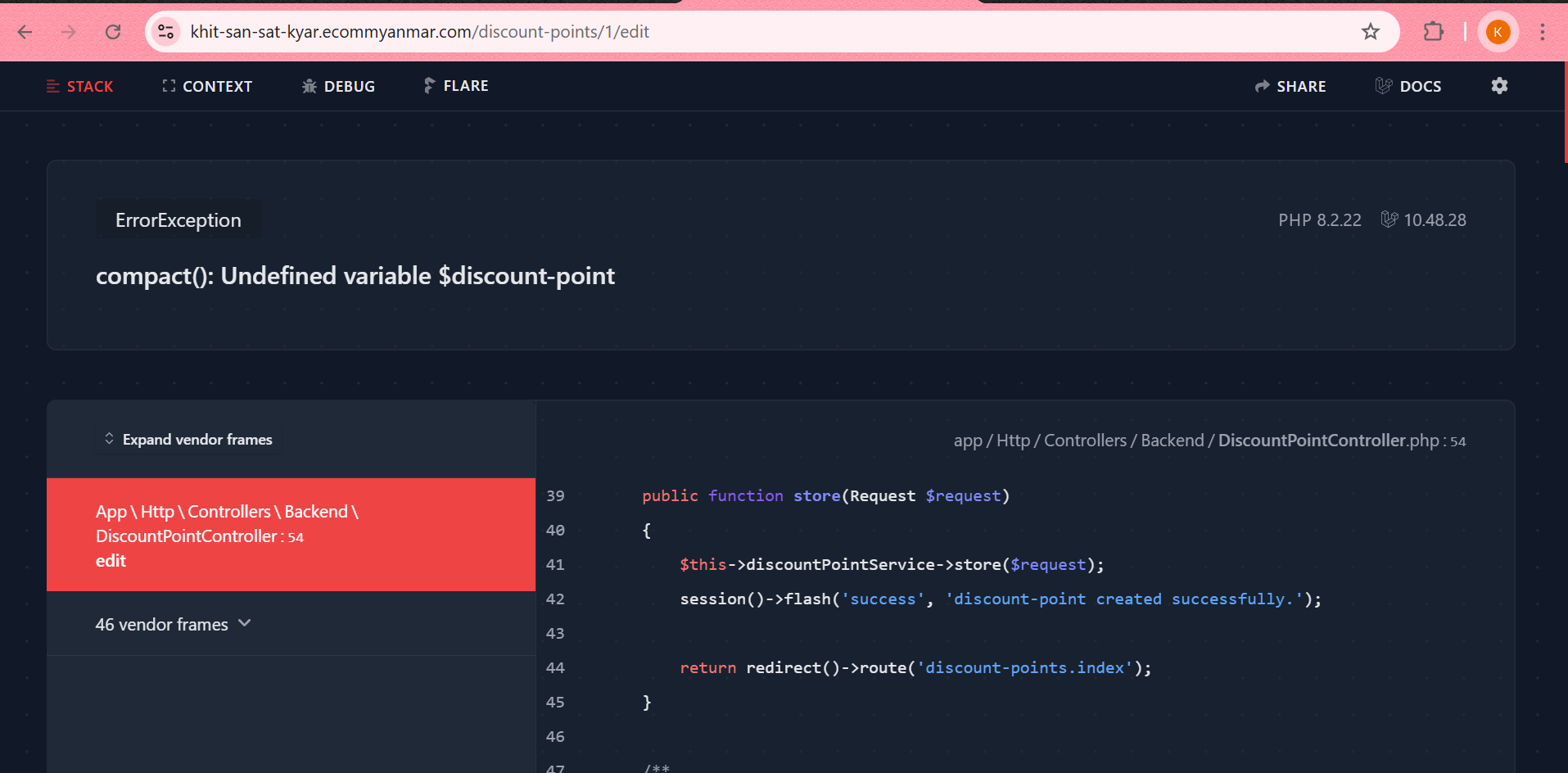Switch to the STACK tab

[x=80, y=86]
